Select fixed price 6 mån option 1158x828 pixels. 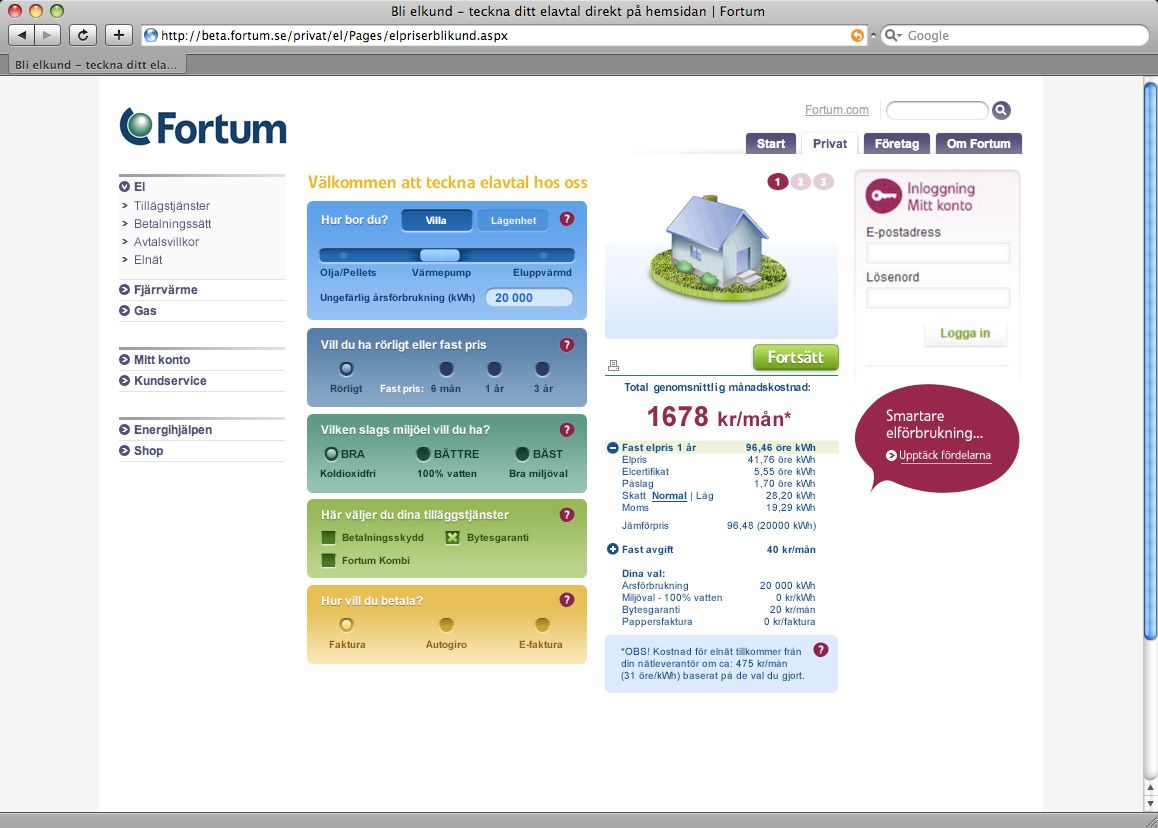[x=446, y=369]
